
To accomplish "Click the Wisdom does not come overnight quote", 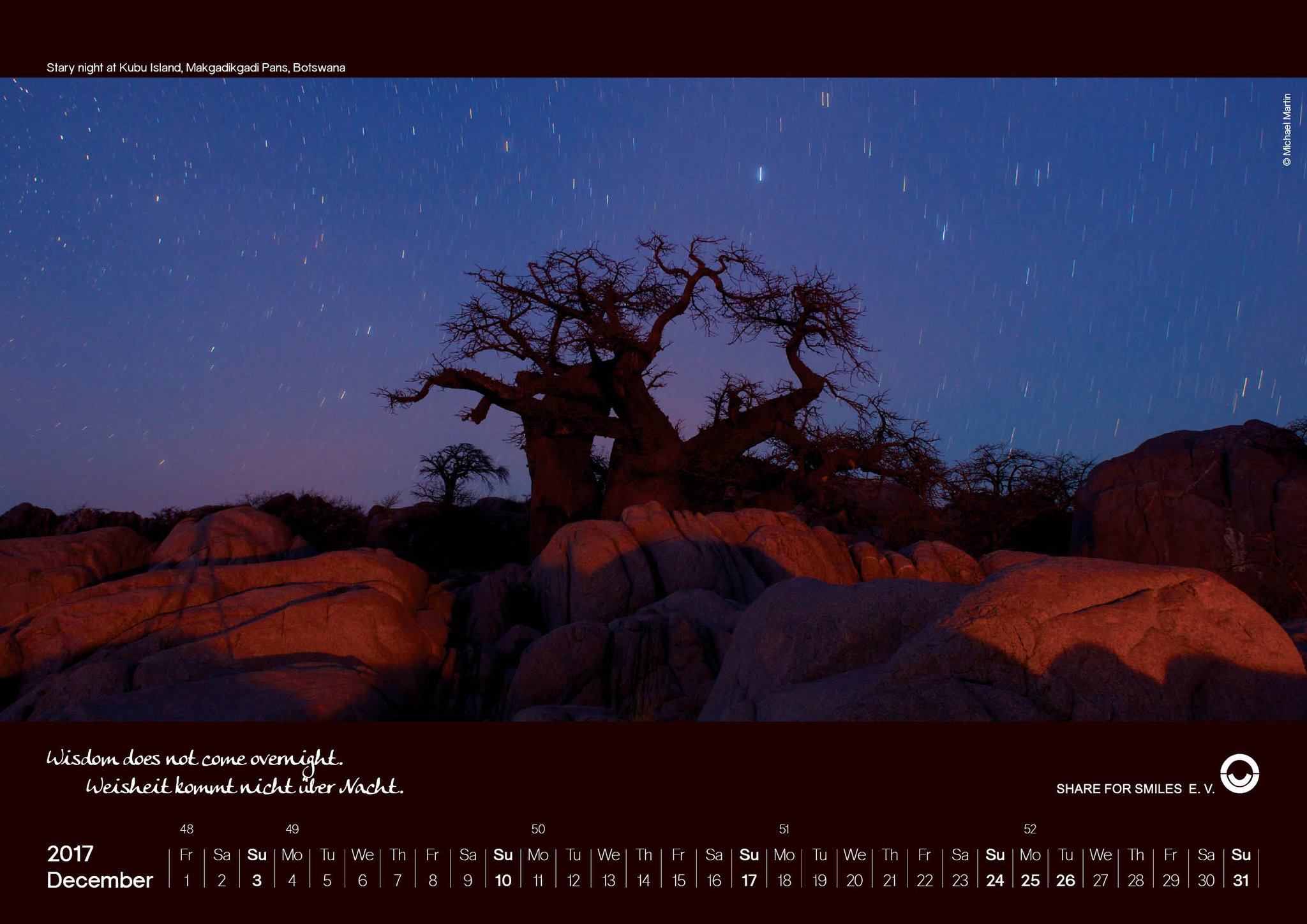I will 195,758.
